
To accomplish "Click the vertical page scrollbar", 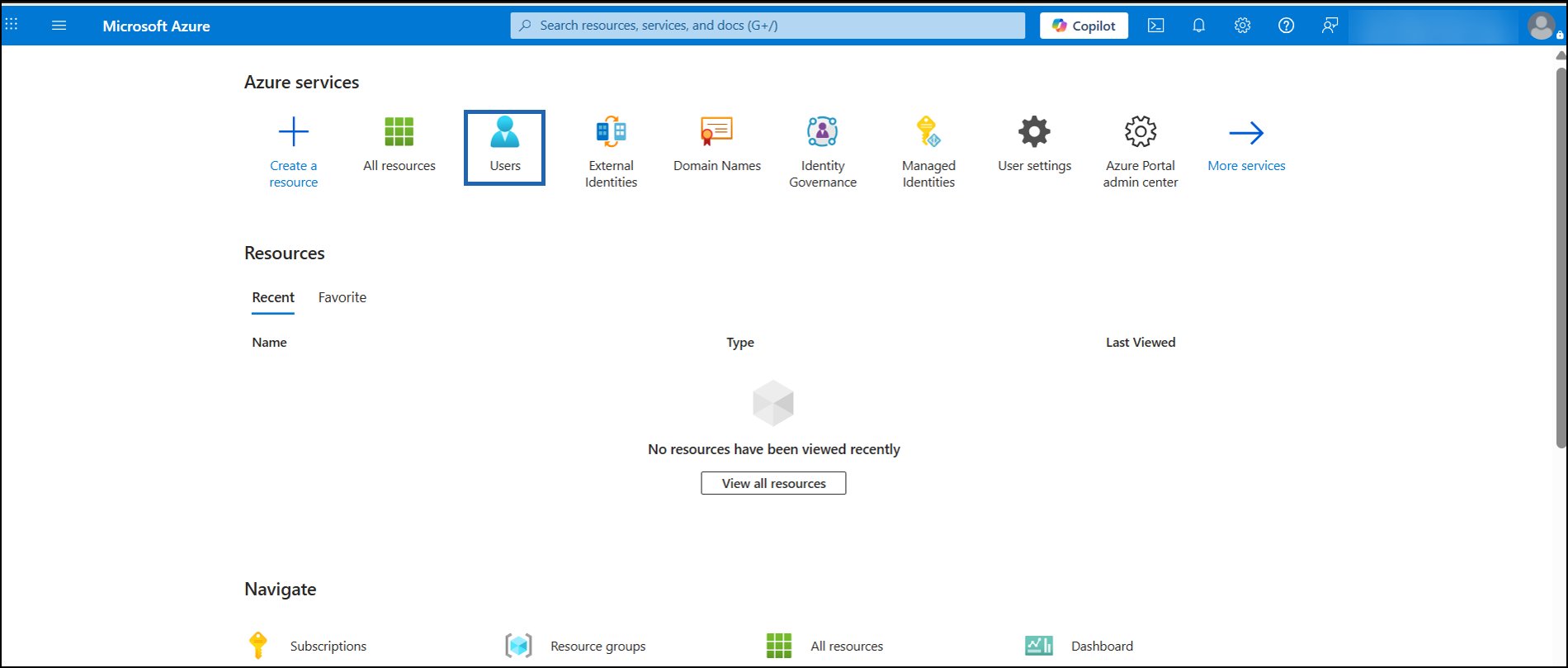I will [1561, 258].
